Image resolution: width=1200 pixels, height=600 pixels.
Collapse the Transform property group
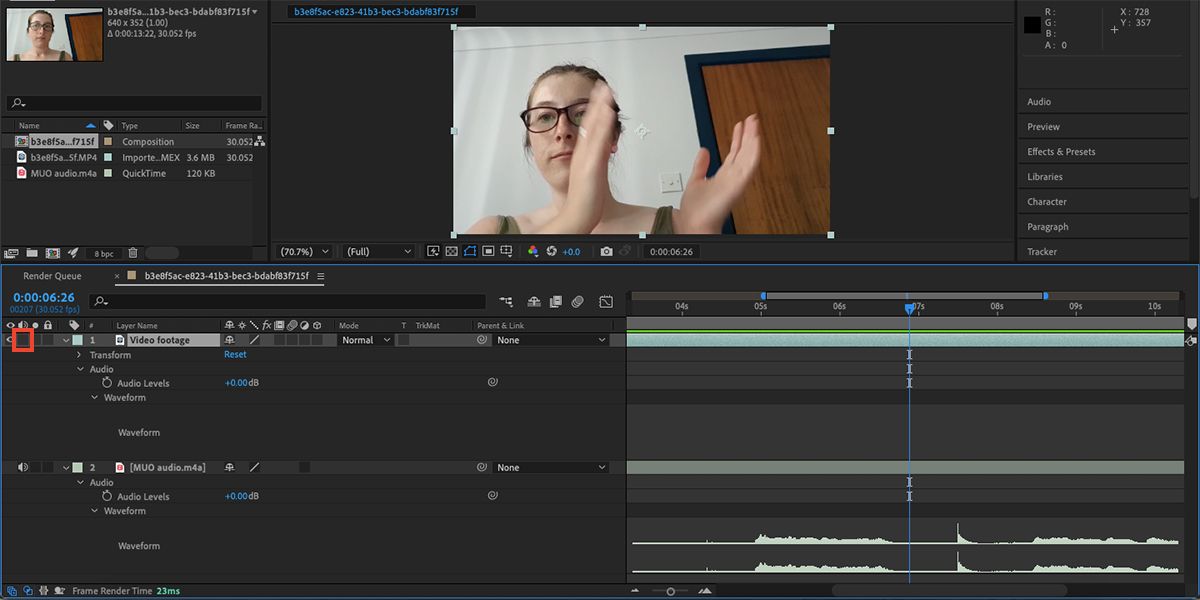[x=78, y=354]
